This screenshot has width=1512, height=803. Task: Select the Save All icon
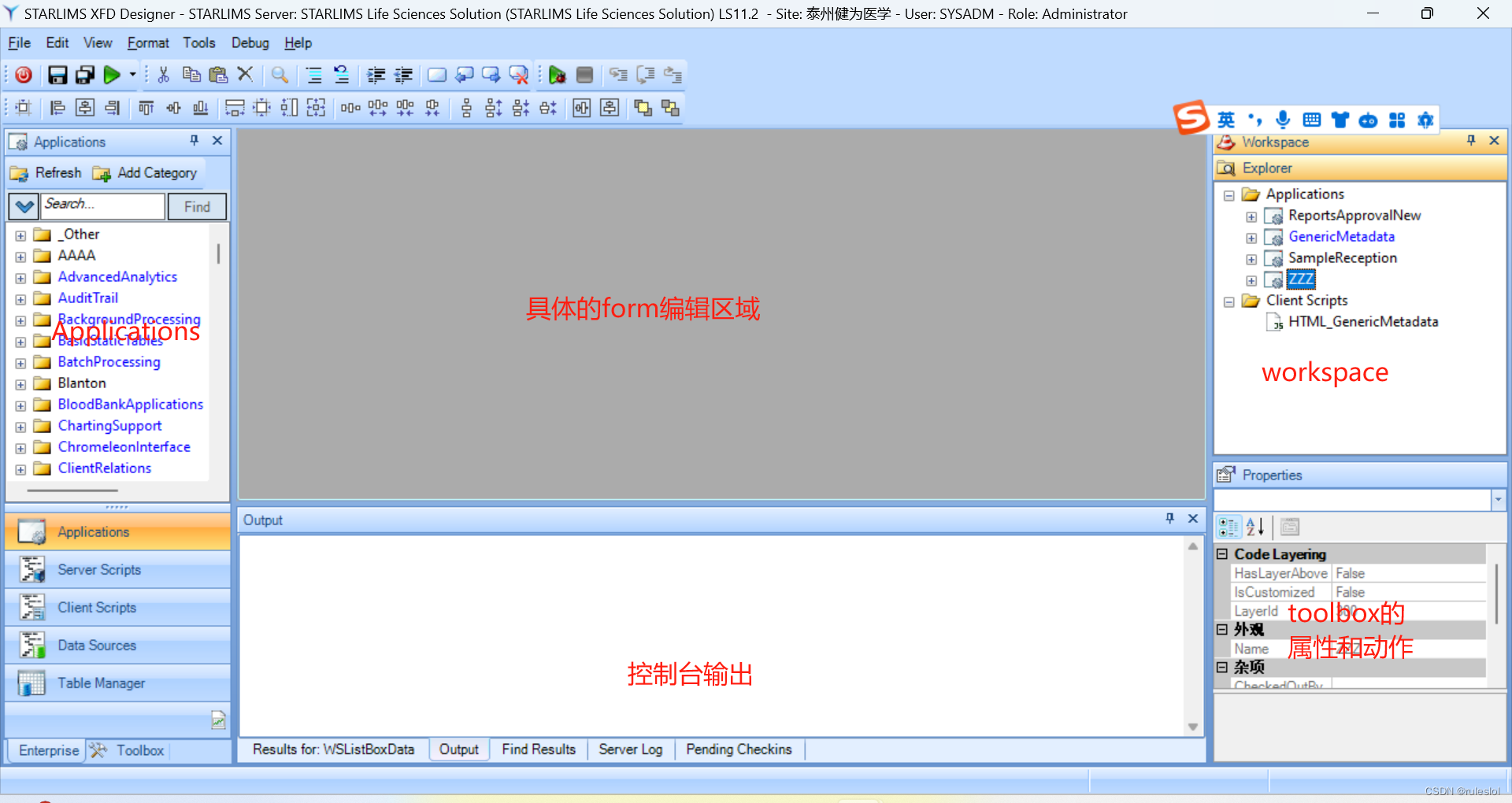pyautogui.click(x=84, y=75)
